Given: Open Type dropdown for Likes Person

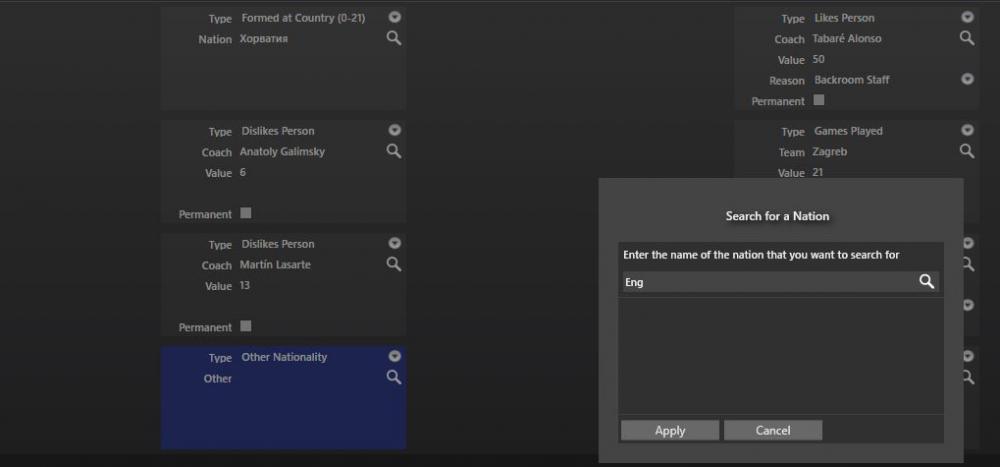Looking at the screenshot, I should point(967,17).
